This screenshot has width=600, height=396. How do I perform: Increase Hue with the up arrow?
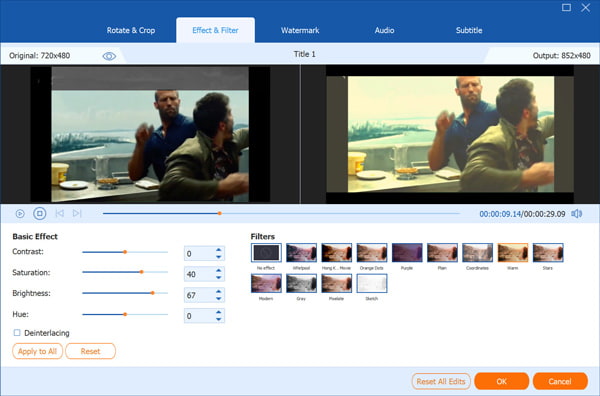(218, 312)
